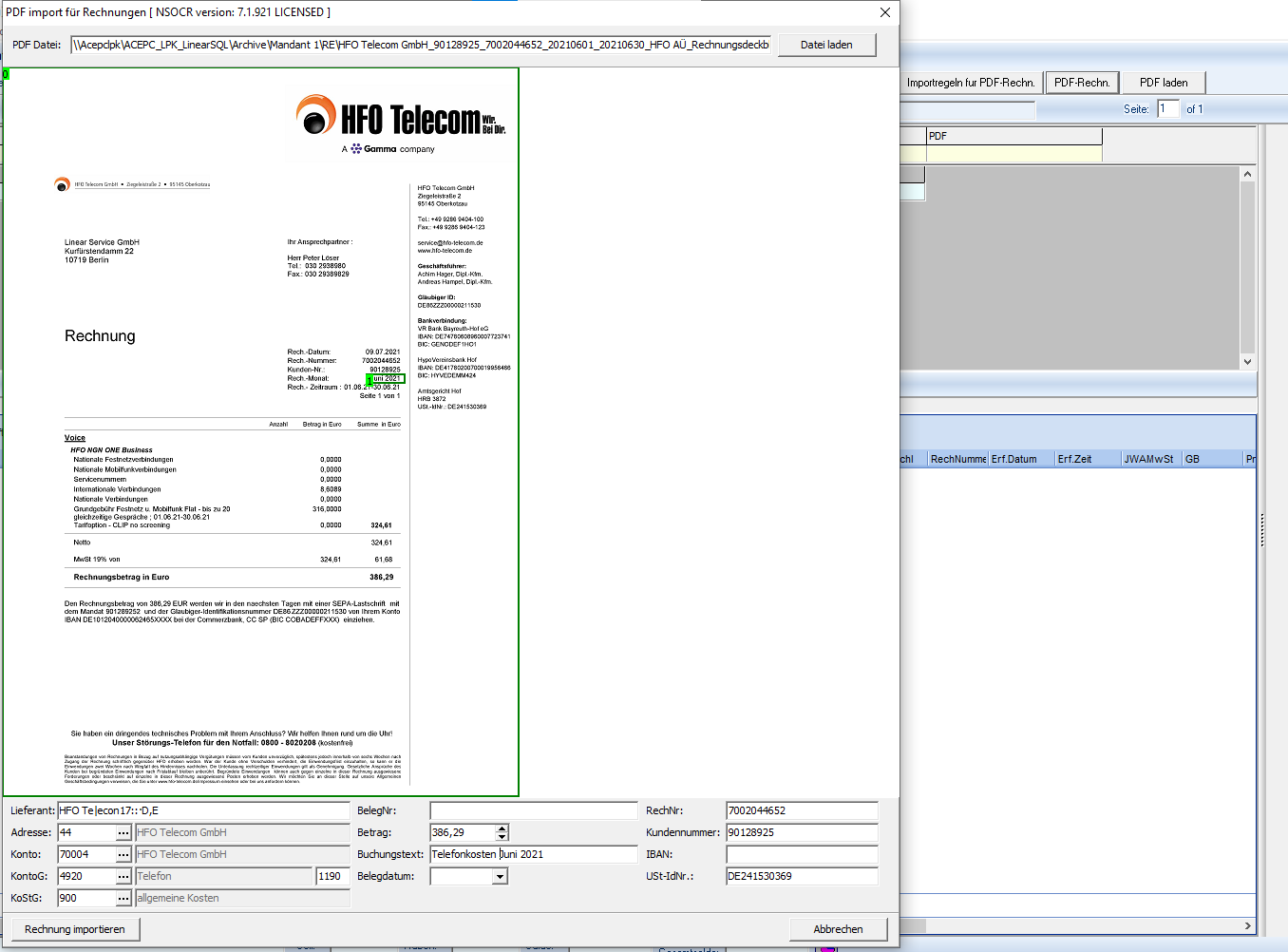Click the Erf.Zeit column header

[1089, 459]
